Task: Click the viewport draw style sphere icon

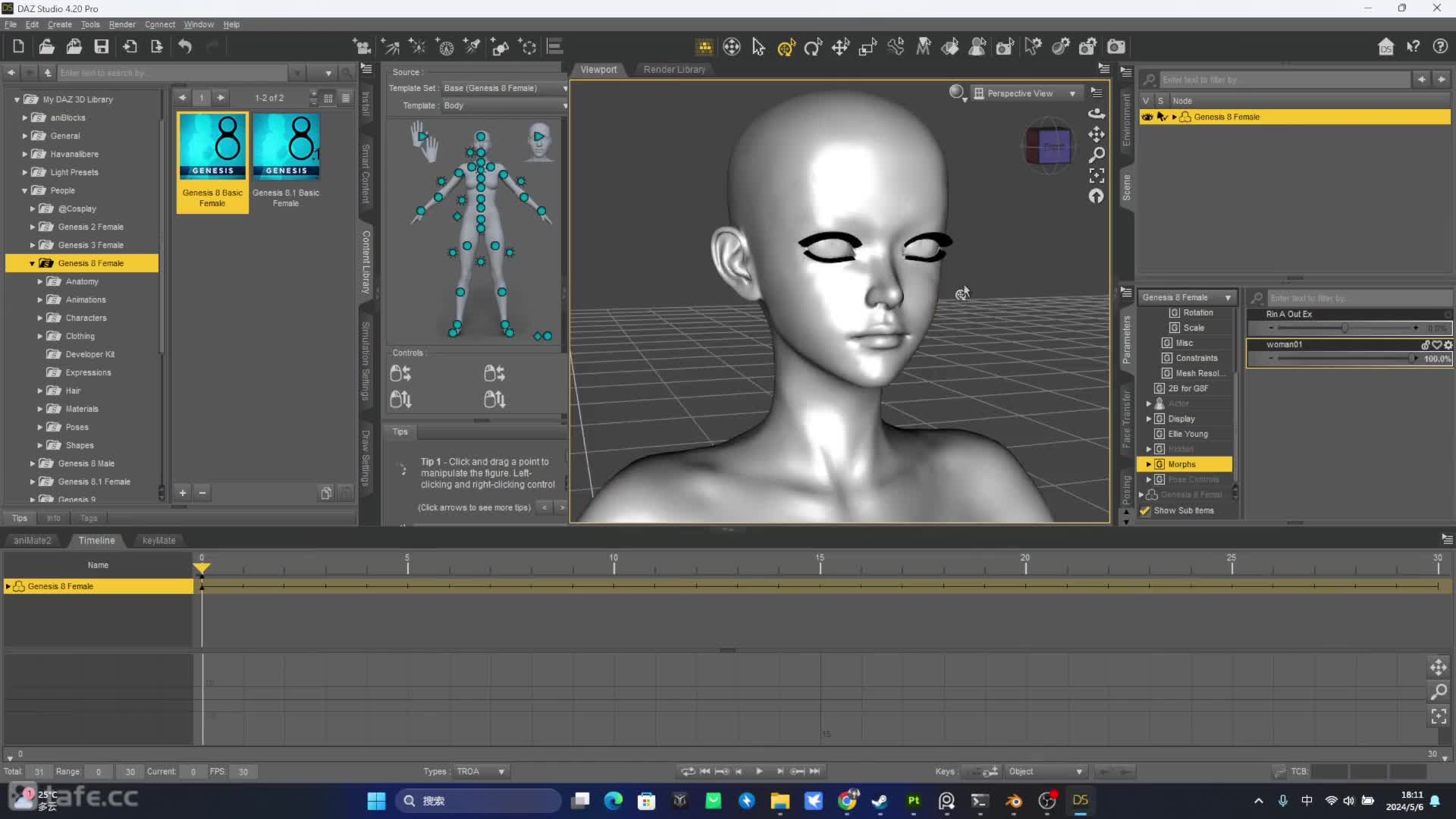Action: click(x=957, y=93)
